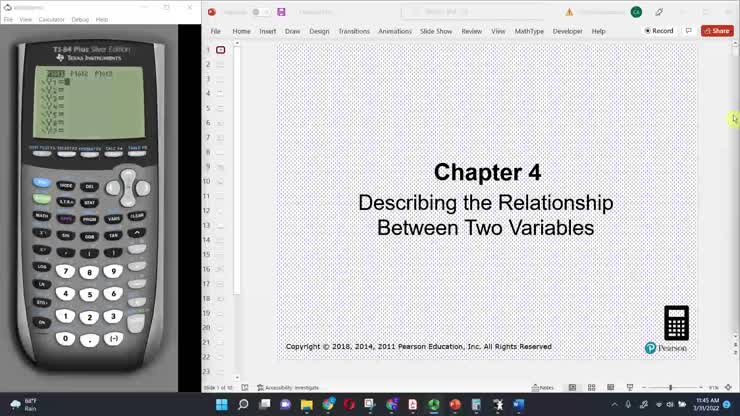The width and height of the screenshot is (740, 416).
Task: Select slide 1 thumbnail in slide panel
Action: (x=220, y=50)
